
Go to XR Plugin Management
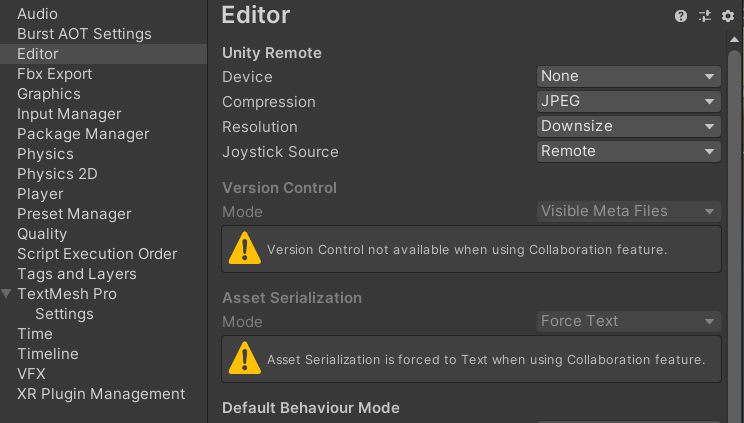[101, 394]
